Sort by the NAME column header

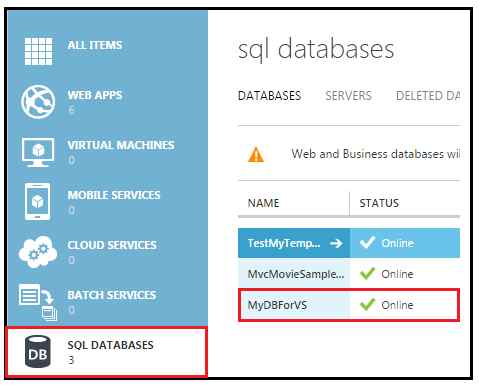tap(263, 203)
